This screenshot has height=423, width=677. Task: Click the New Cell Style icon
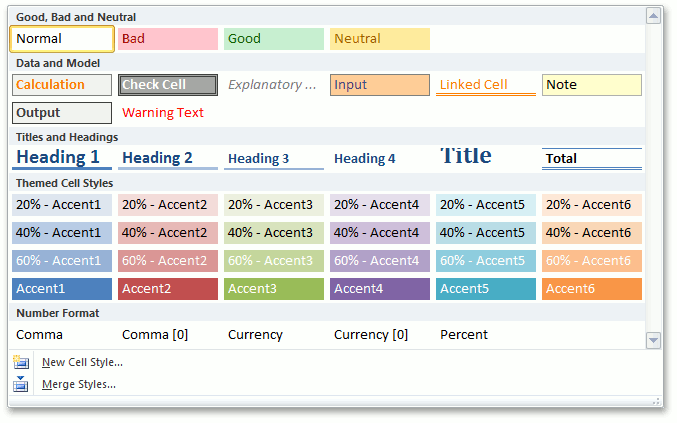coord(21,362)
